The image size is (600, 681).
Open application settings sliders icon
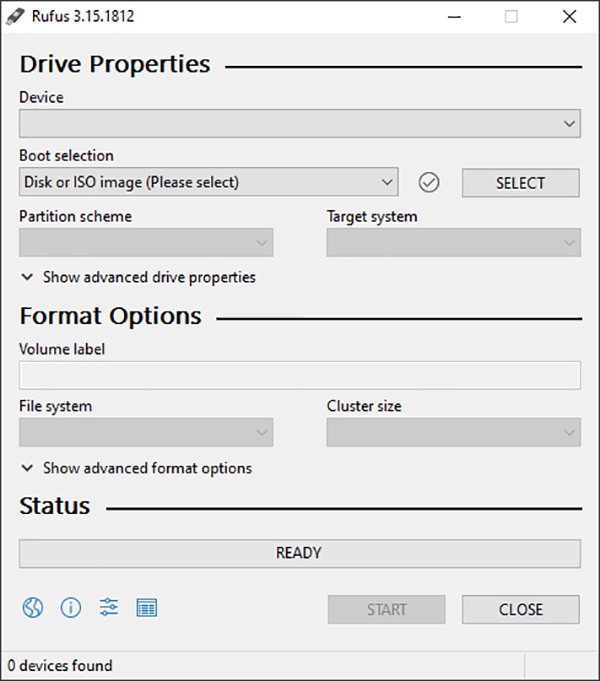[x=109, y=608]
